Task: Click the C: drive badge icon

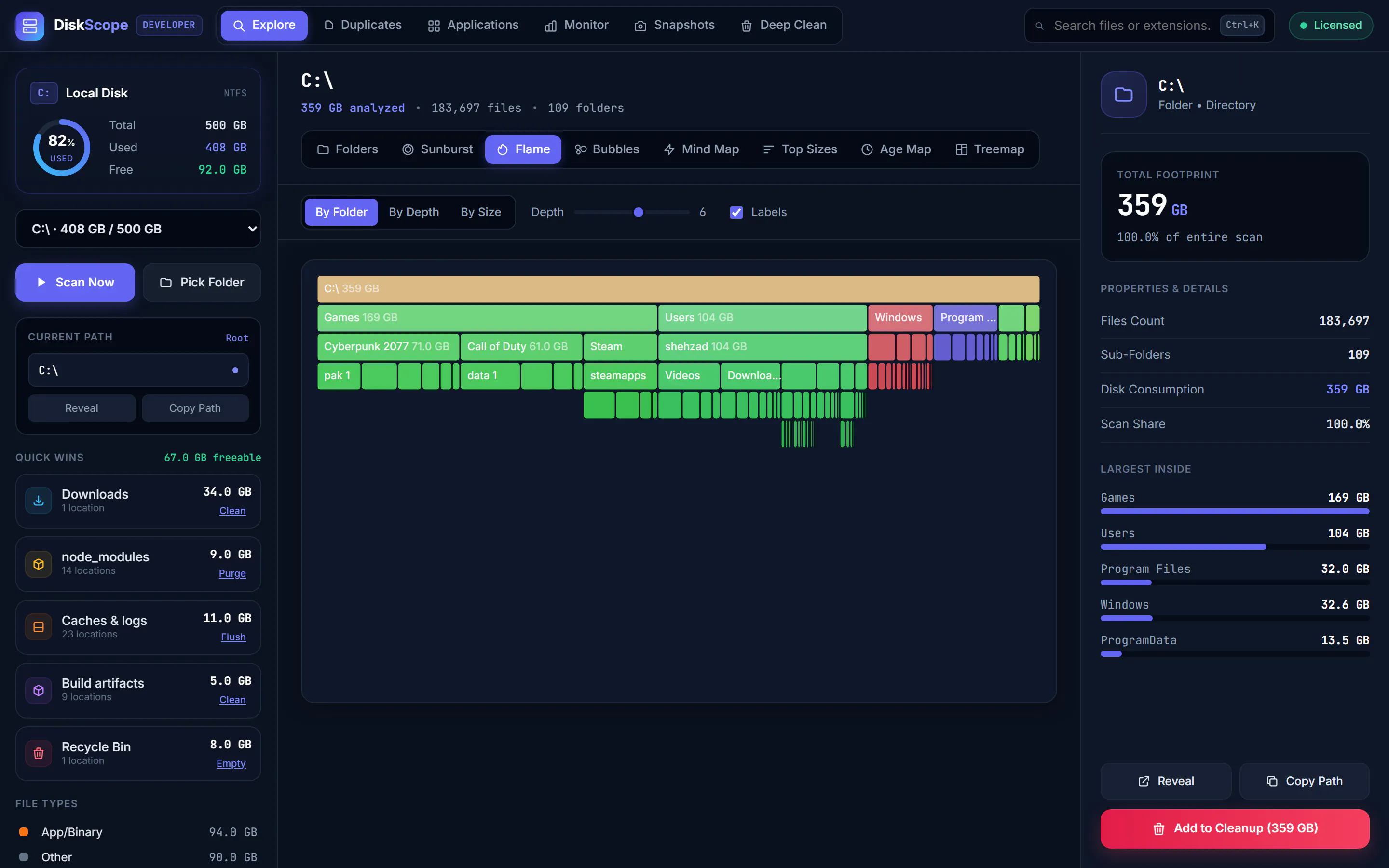Action: point(43,93)
